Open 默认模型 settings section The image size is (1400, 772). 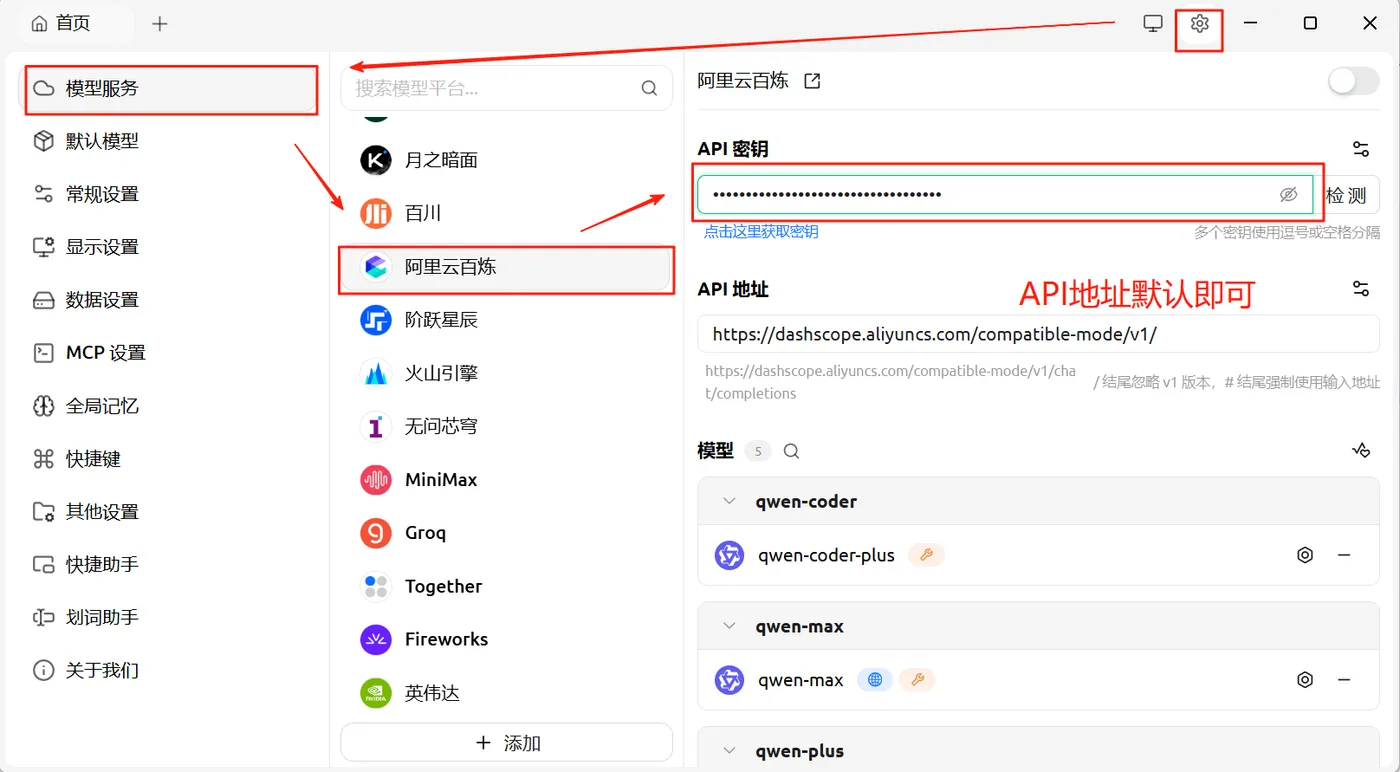[x=171, y=142]
